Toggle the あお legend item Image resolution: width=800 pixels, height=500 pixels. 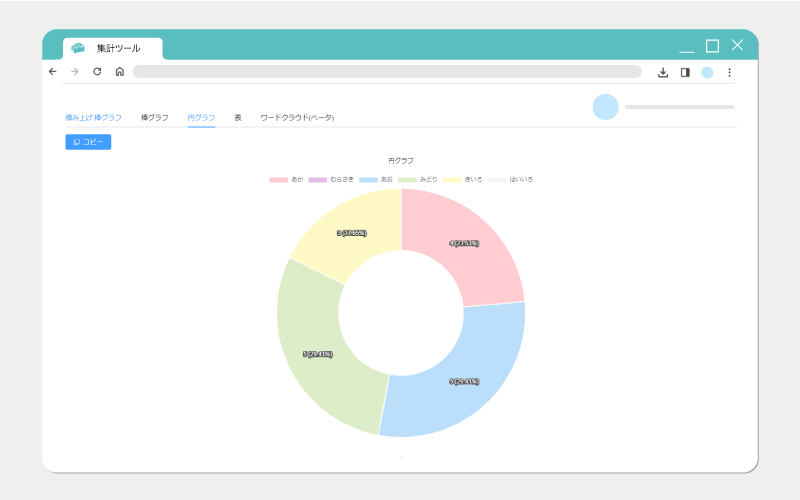tap(376, 180)
